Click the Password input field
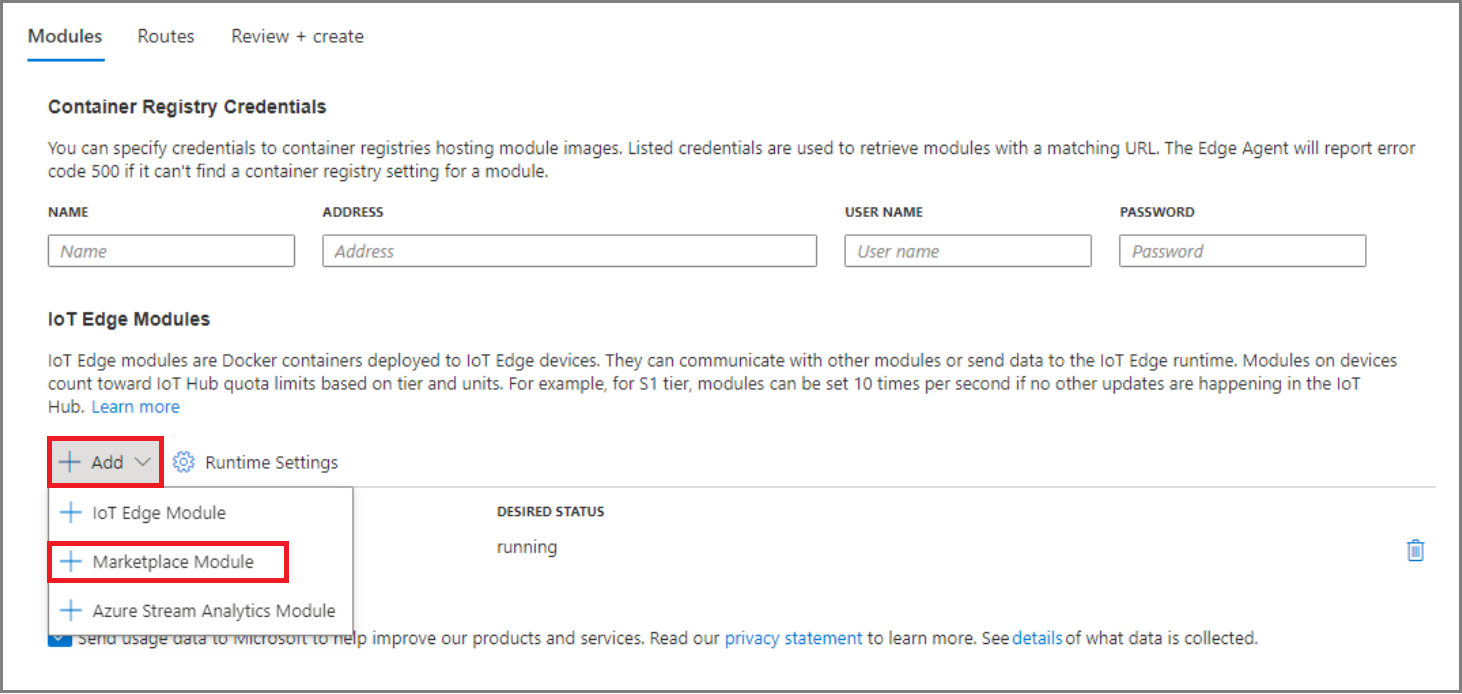This screenshot has width=1462, height=694. click(1242, 250)
